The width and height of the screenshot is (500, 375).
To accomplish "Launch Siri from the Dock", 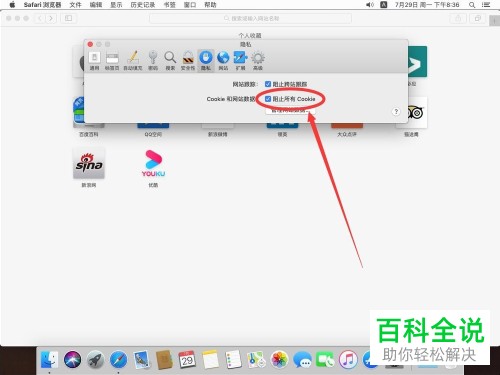I will 72,360.
